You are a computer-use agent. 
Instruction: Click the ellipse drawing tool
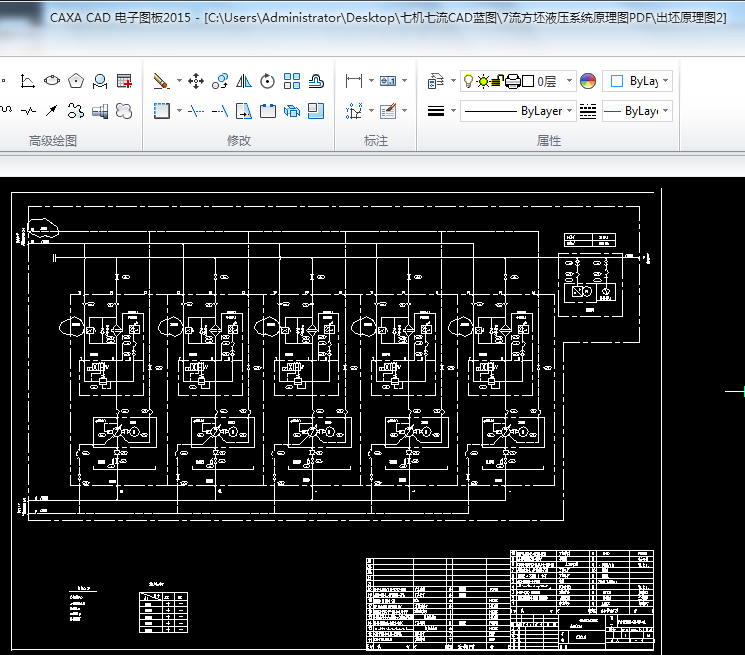tap(52, 81)
